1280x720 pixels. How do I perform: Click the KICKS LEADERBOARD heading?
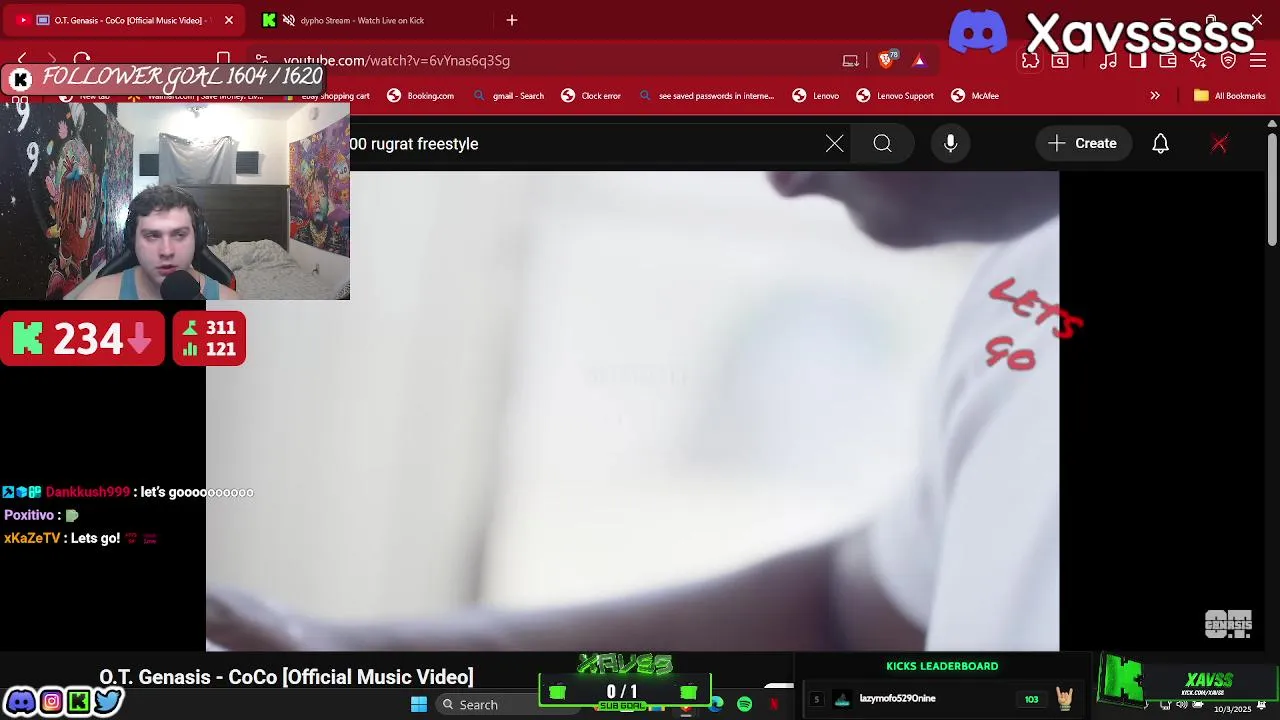[x=942, y=666]
